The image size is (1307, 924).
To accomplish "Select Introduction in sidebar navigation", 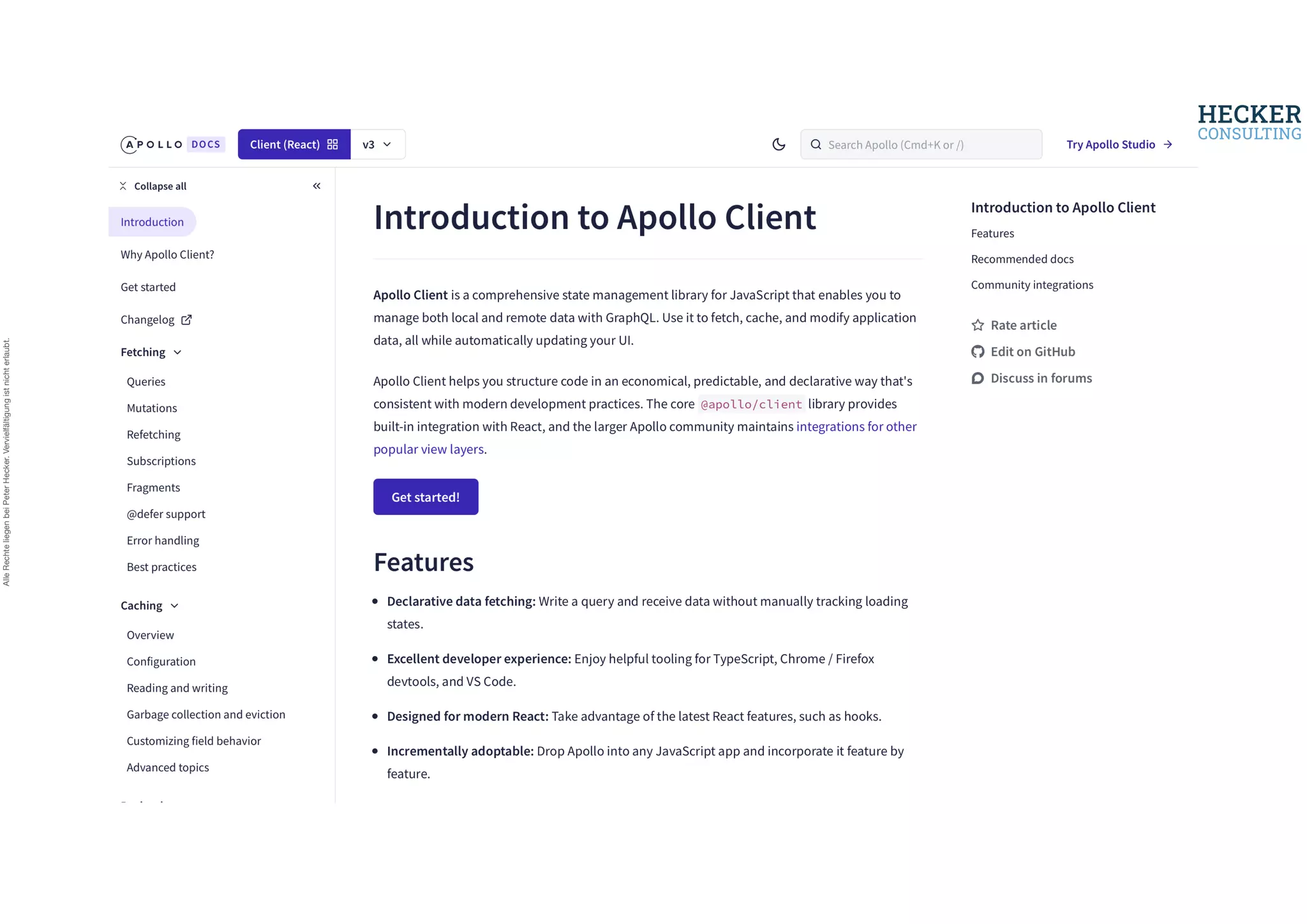I will (152, 222).
